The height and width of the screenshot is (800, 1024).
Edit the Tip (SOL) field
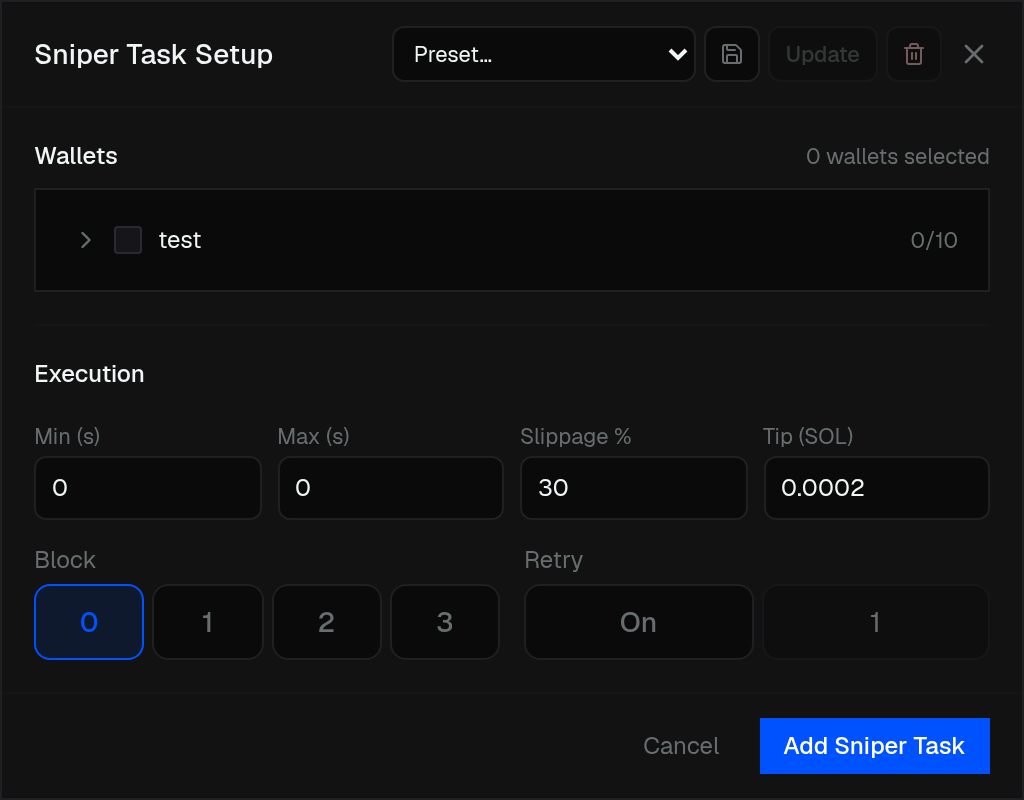click(x=876, y=488)
